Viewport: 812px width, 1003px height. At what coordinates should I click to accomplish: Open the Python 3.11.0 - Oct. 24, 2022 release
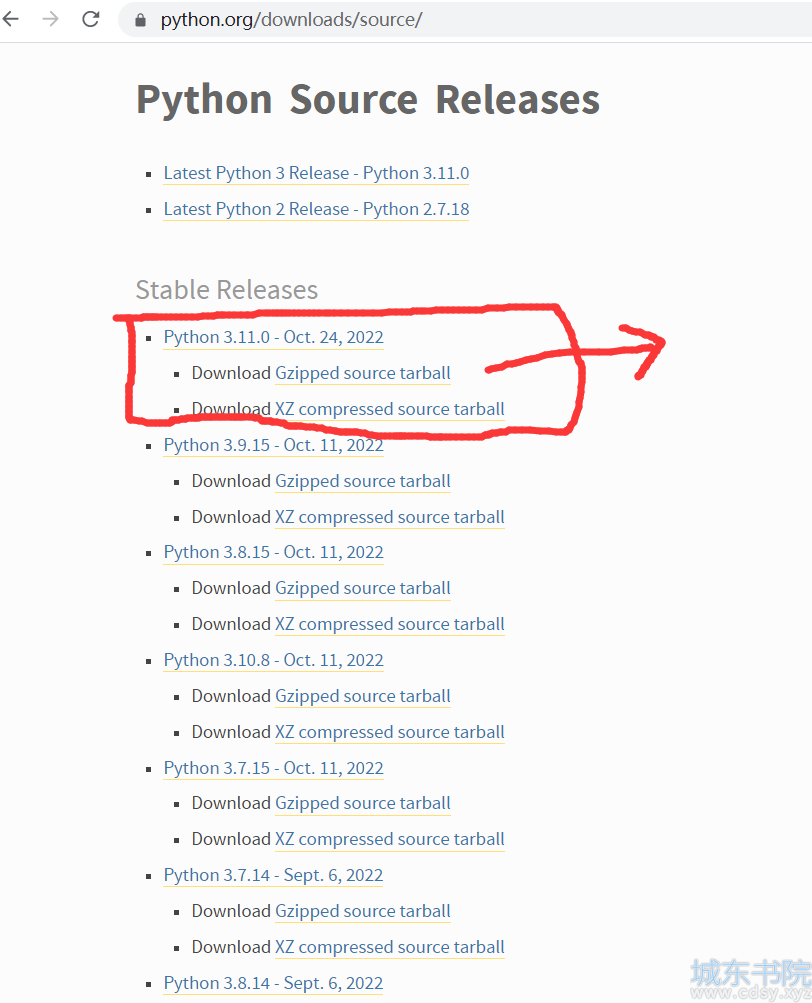(x=273, y=337)
